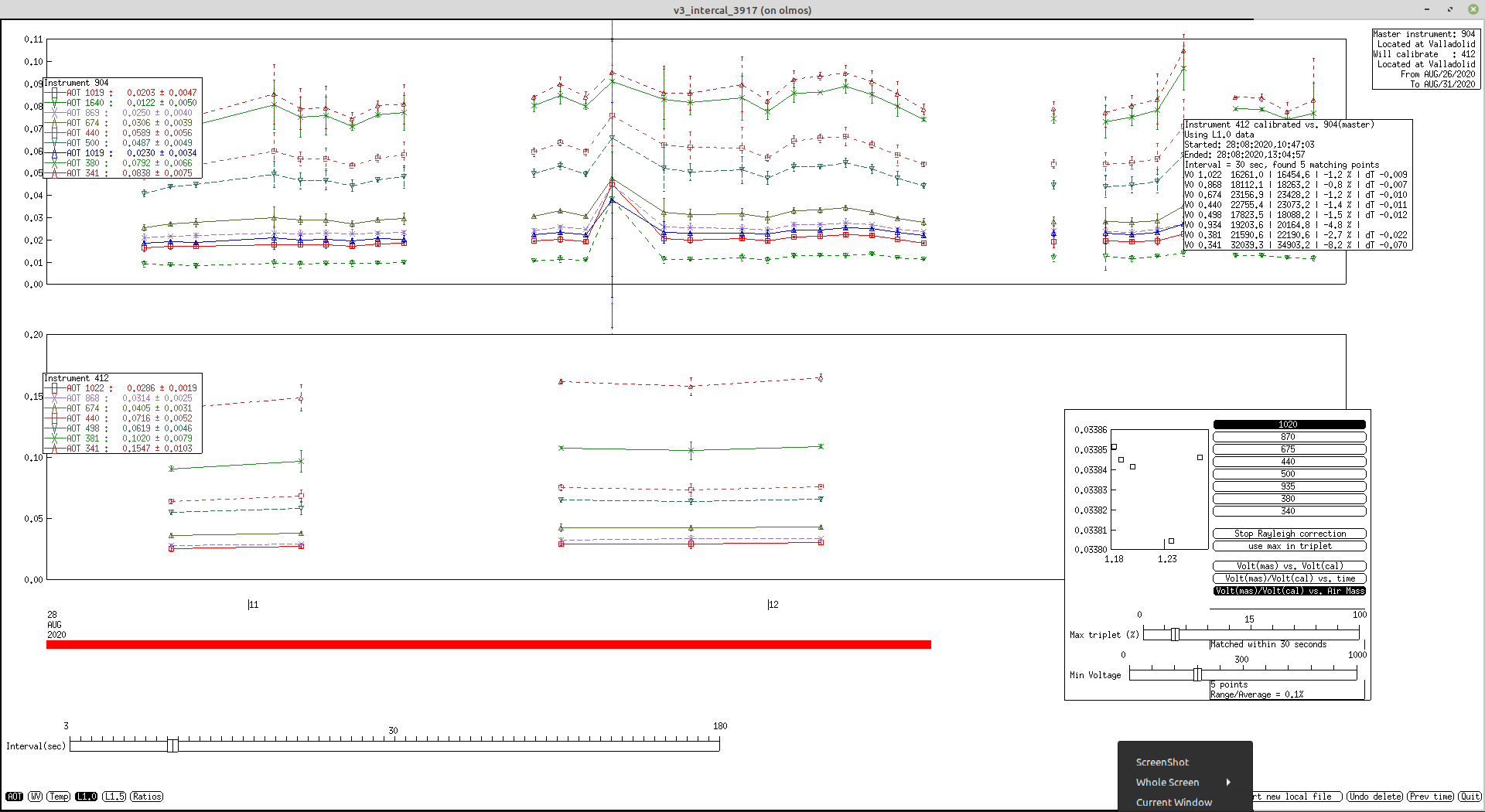1485x812 pixels.
Task: Select the 500 wavelength channel
Action: coord(1289,474)
